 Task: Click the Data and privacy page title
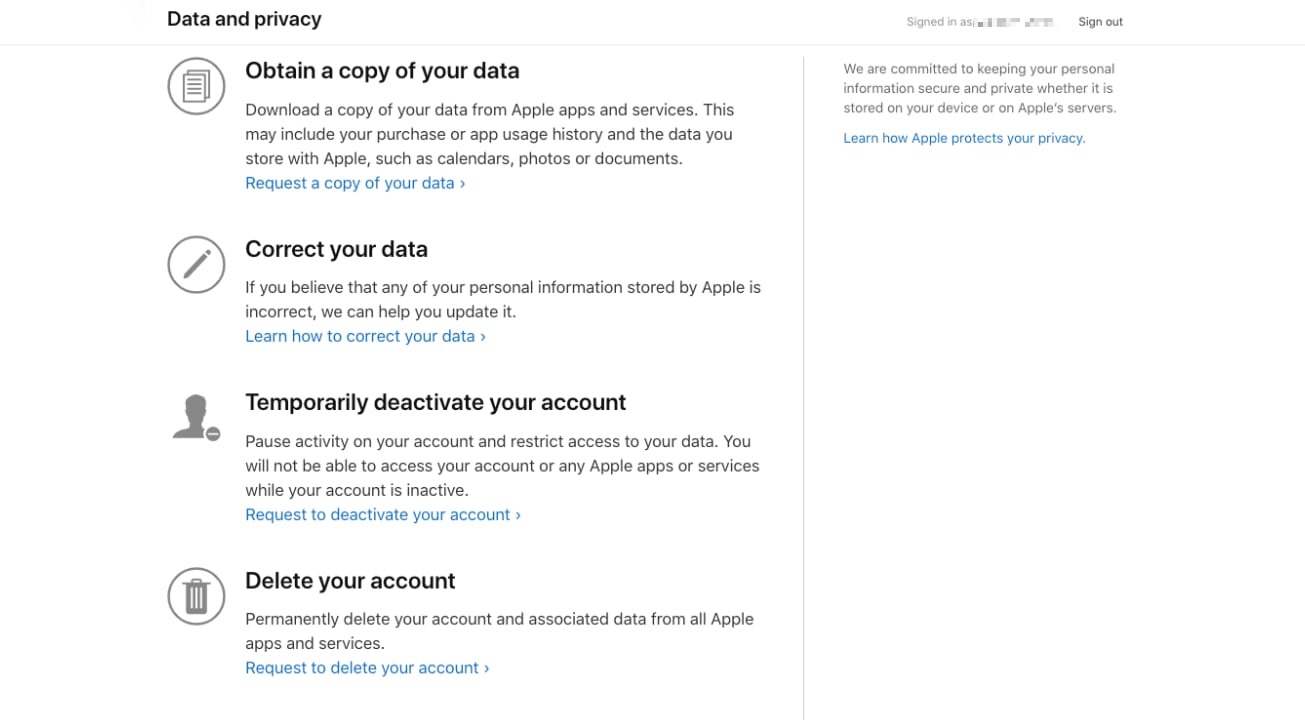pos(244,18)
